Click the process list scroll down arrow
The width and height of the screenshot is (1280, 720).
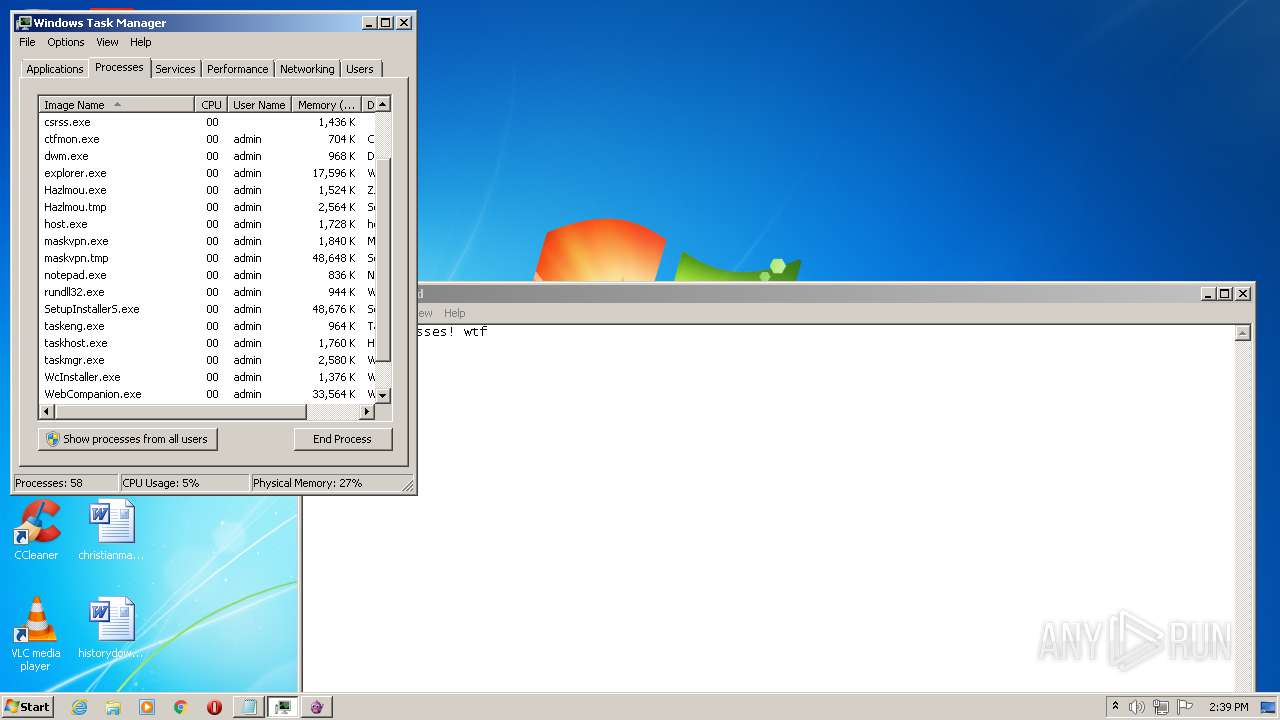tap(383, 395)
